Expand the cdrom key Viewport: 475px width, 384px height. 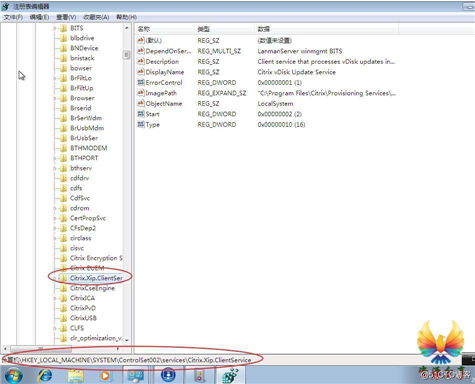pos(55,208)
